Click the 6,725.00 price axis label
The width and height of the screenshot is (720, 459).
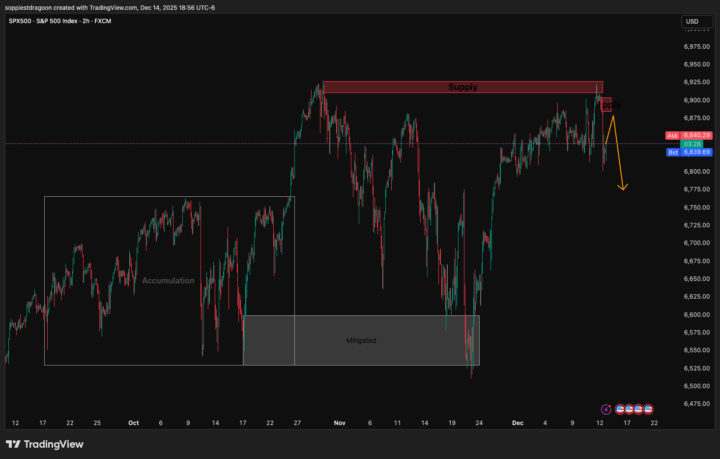pyautogui.click(x=697, y=225)
